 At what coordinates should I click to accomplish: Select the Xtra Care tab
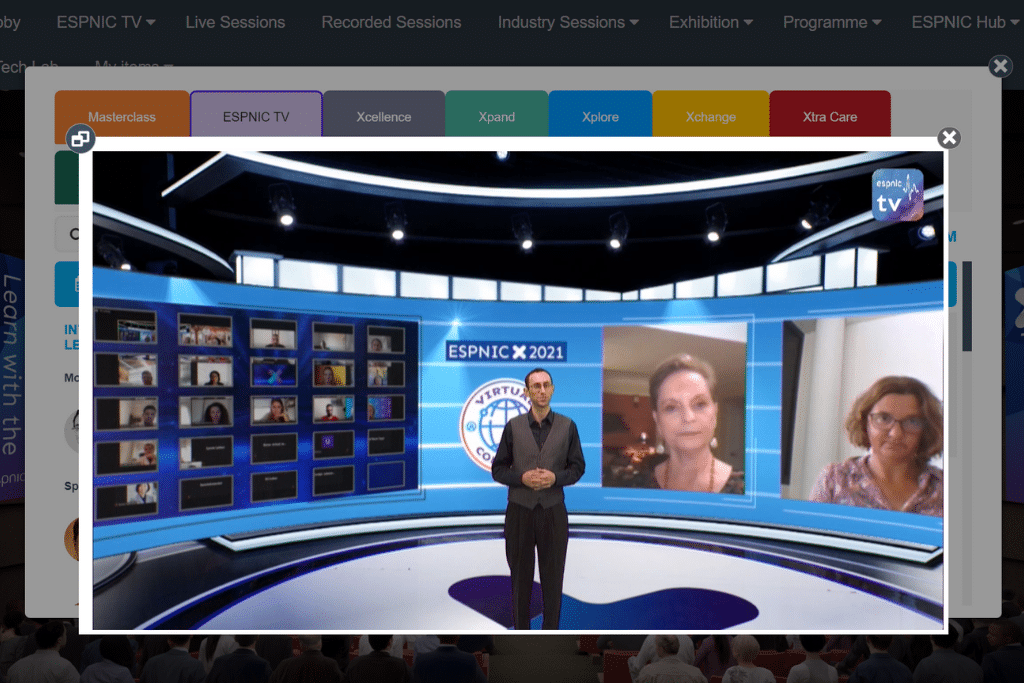830,114
